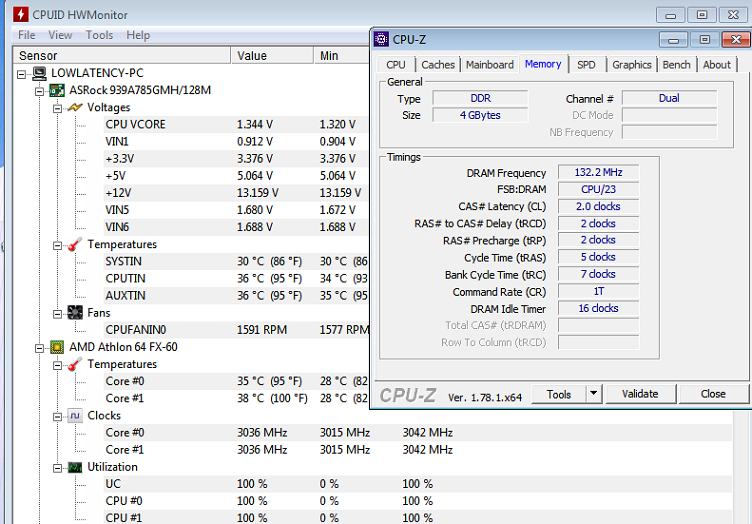Click the 1.344 V CPU VCORE value
The image size is (752, 524).
coord(255,125)
